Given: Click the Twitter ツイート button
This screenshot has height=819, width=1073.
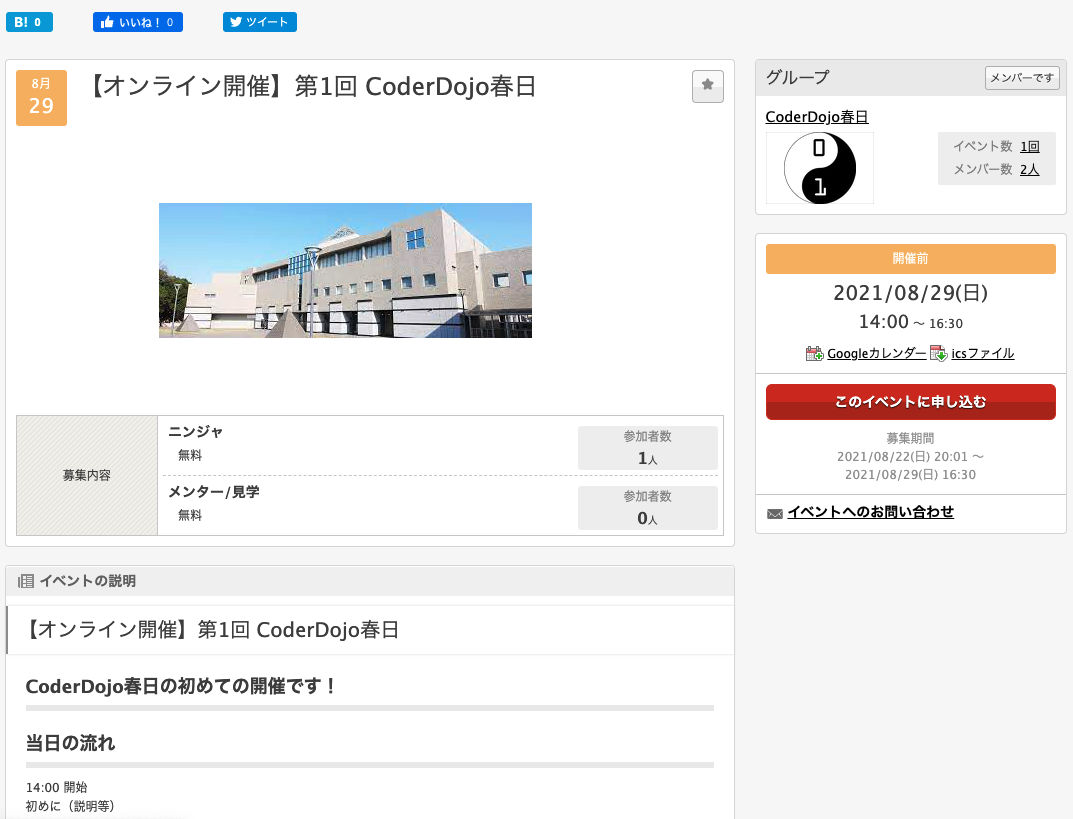Looking at the screenshot, I should pyautogui.click(x=259, y=22).
